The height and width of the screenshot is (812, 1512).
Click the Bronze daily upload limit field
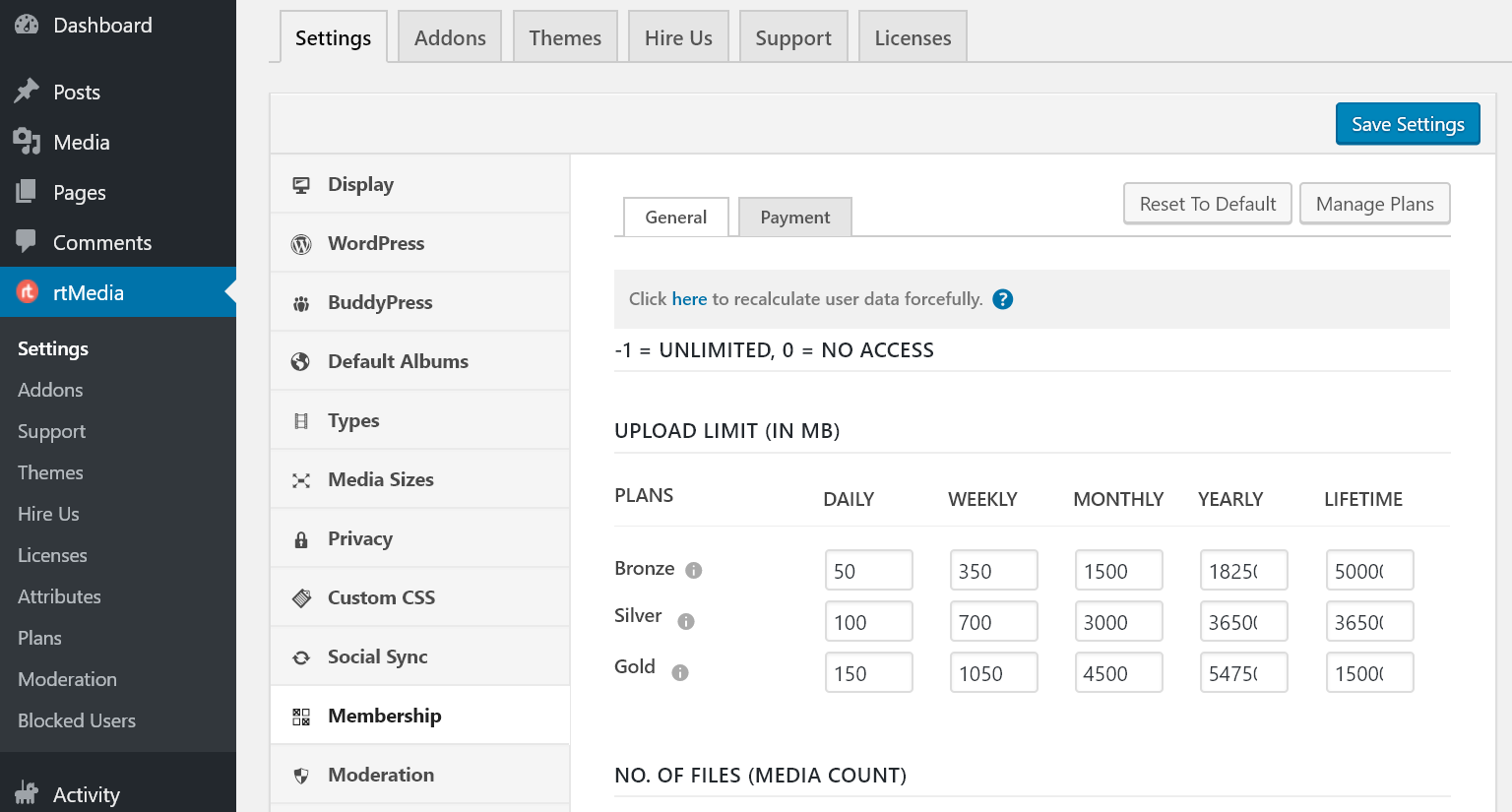868,569
